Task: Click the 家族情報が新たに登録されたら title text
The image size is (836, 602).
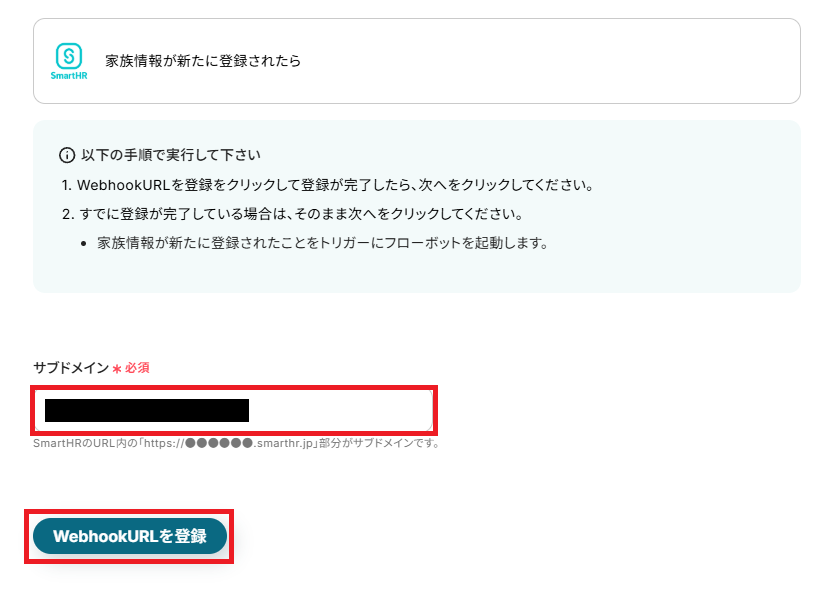Action: pos(203,61)
